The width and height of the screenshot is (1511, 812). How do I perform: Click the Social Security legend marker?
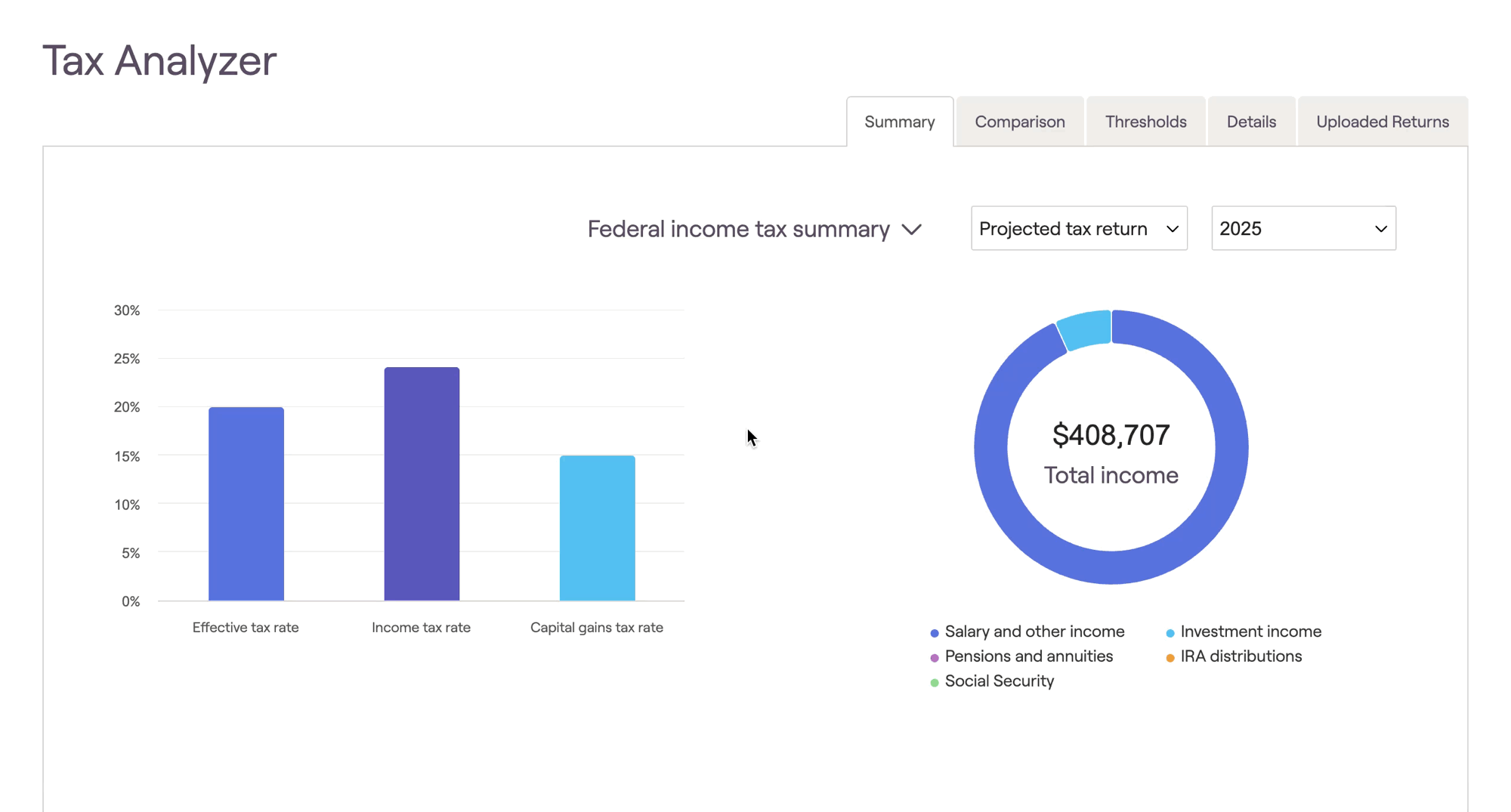click(935, 683)
